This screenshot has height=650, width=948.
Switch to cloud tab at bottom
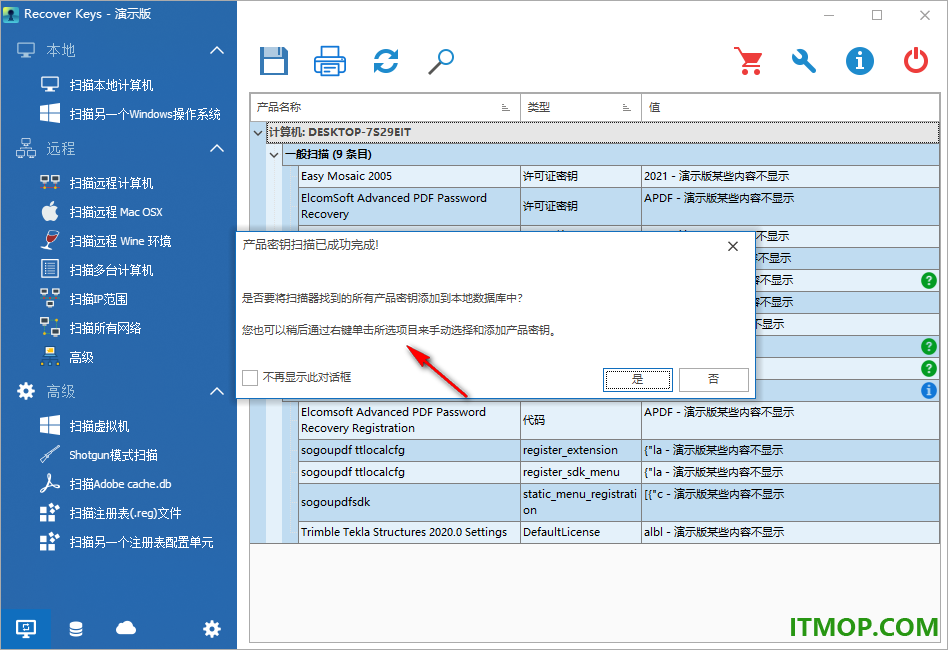point(126,629)
